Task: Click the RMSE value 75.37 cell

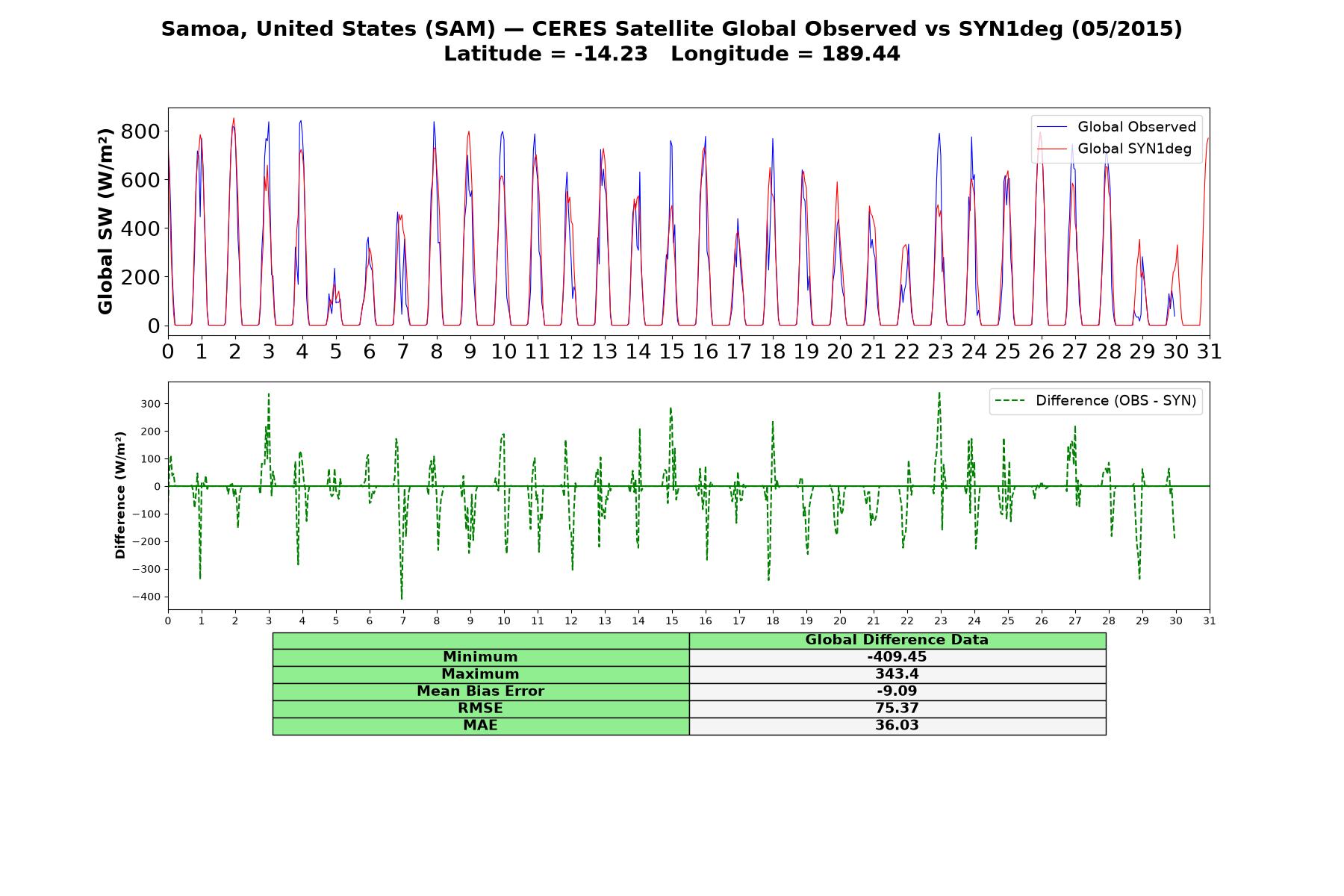Action: 897,709
